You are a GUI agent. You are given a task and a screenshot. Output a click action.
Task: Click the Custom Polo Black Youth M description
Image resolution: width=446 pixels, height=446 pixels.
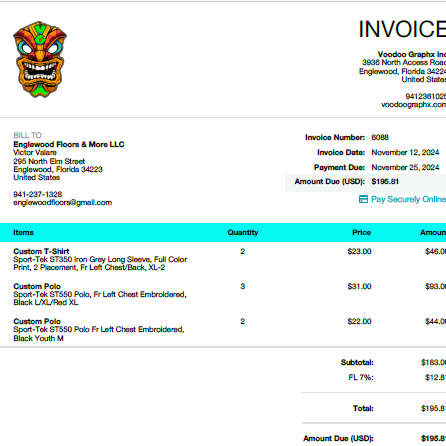[x=99, y=334]
